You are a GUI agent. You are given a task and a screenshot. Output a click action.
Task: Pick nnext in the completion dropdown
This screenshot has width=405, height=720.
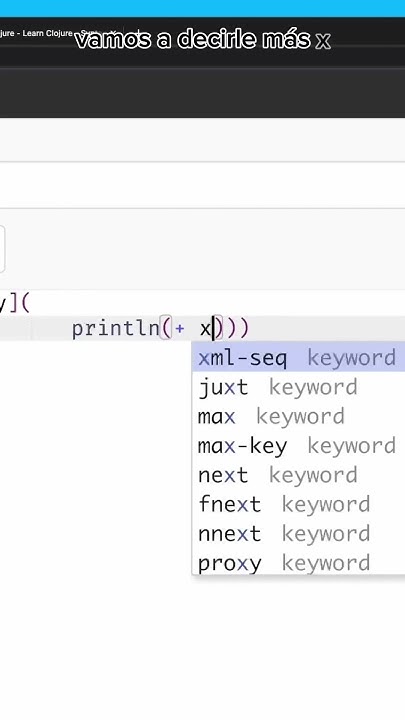pyautogui.click(x=298, y=534)
